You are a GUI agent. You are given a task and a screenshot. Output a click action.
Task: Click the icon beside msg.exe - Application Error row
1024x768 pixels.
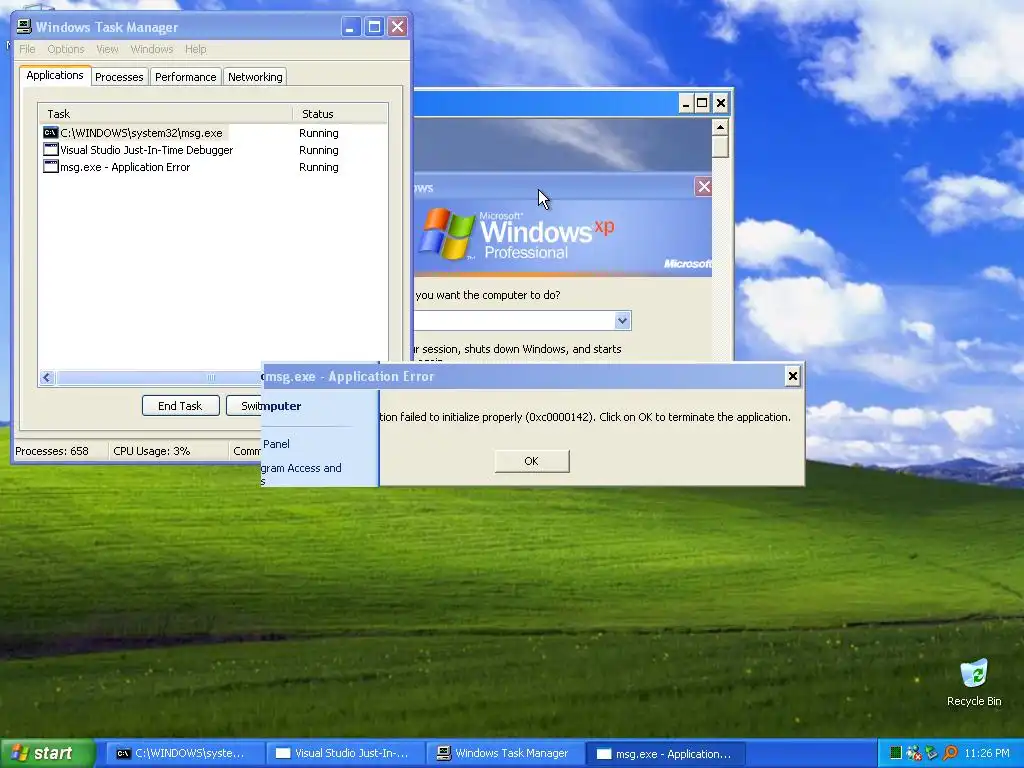[x=50, y=167]
